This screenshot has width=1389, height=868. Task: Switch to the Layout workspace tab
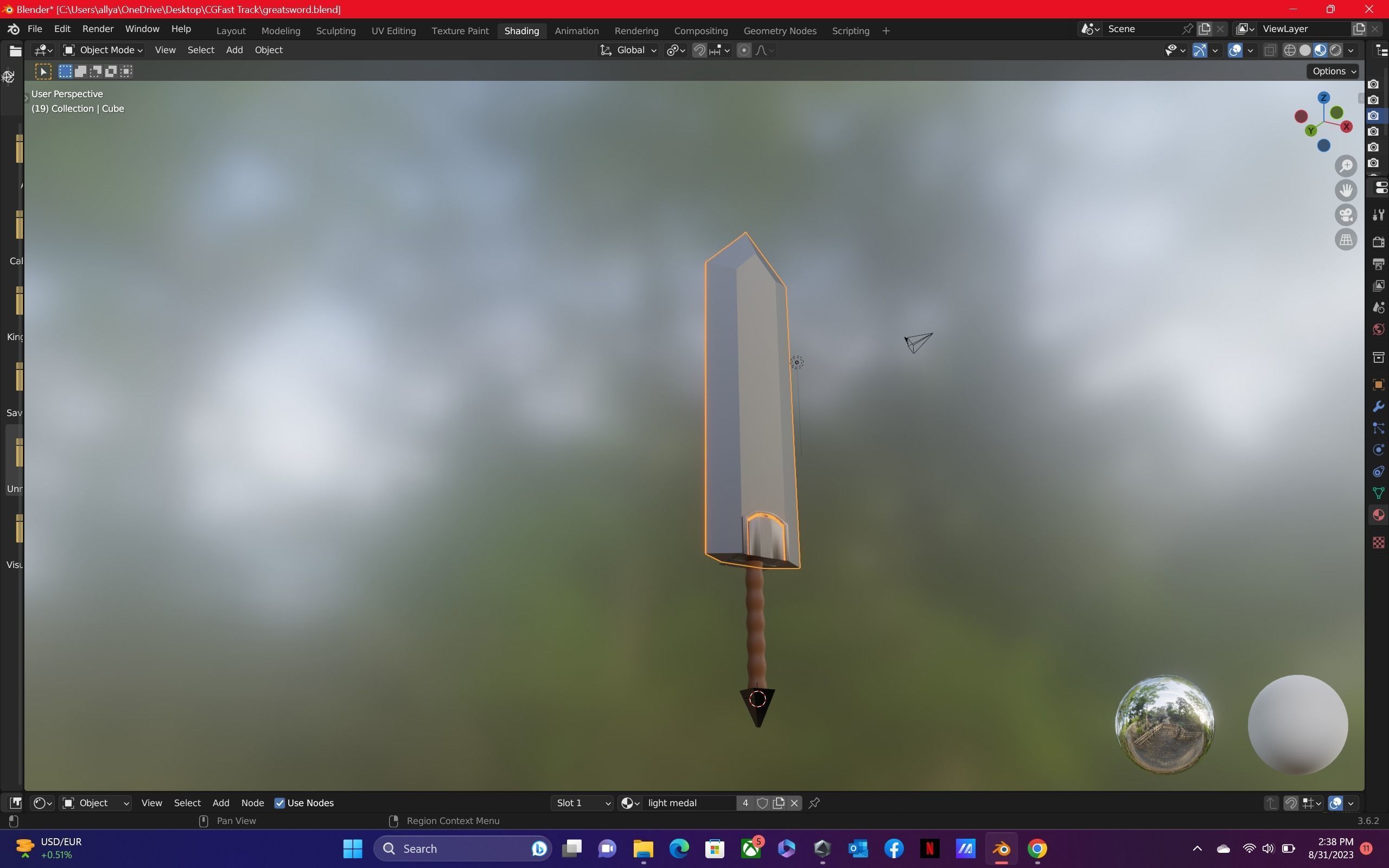pyautogui.click(x=231, y=31)
